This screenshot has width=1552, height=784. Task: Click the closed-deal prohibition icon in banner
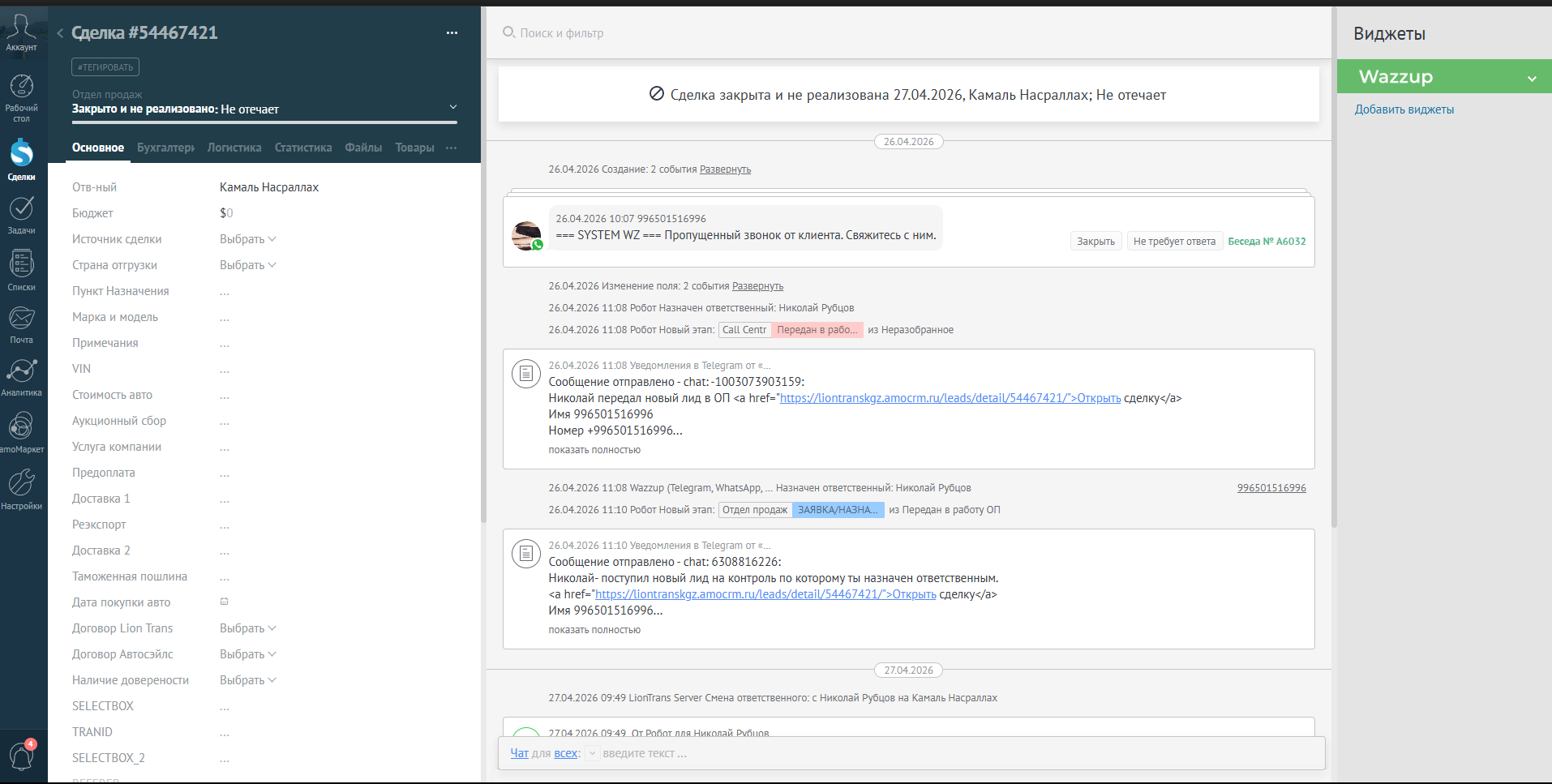point(657,94)
